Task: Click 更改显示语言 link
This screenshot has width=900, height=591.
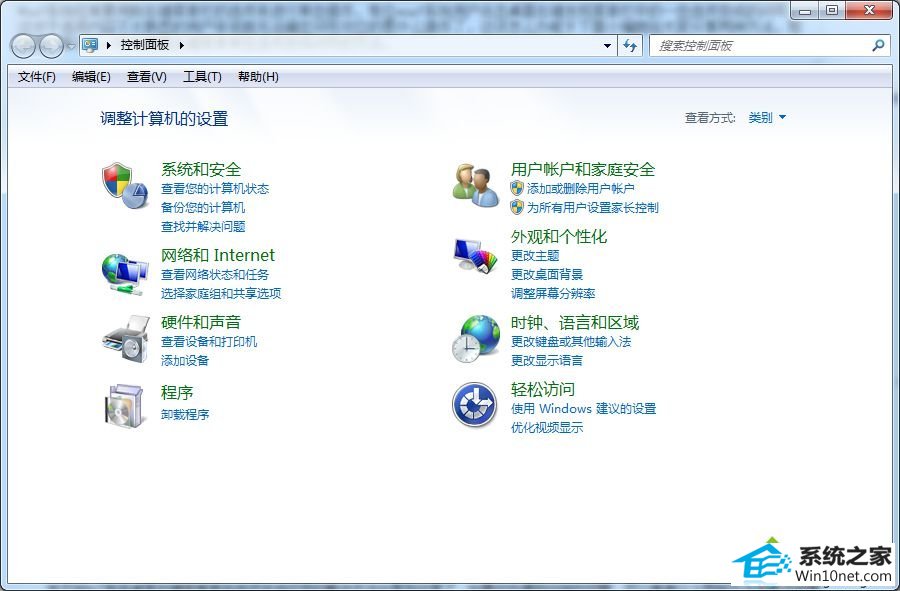Action: (x=547, y=360)
